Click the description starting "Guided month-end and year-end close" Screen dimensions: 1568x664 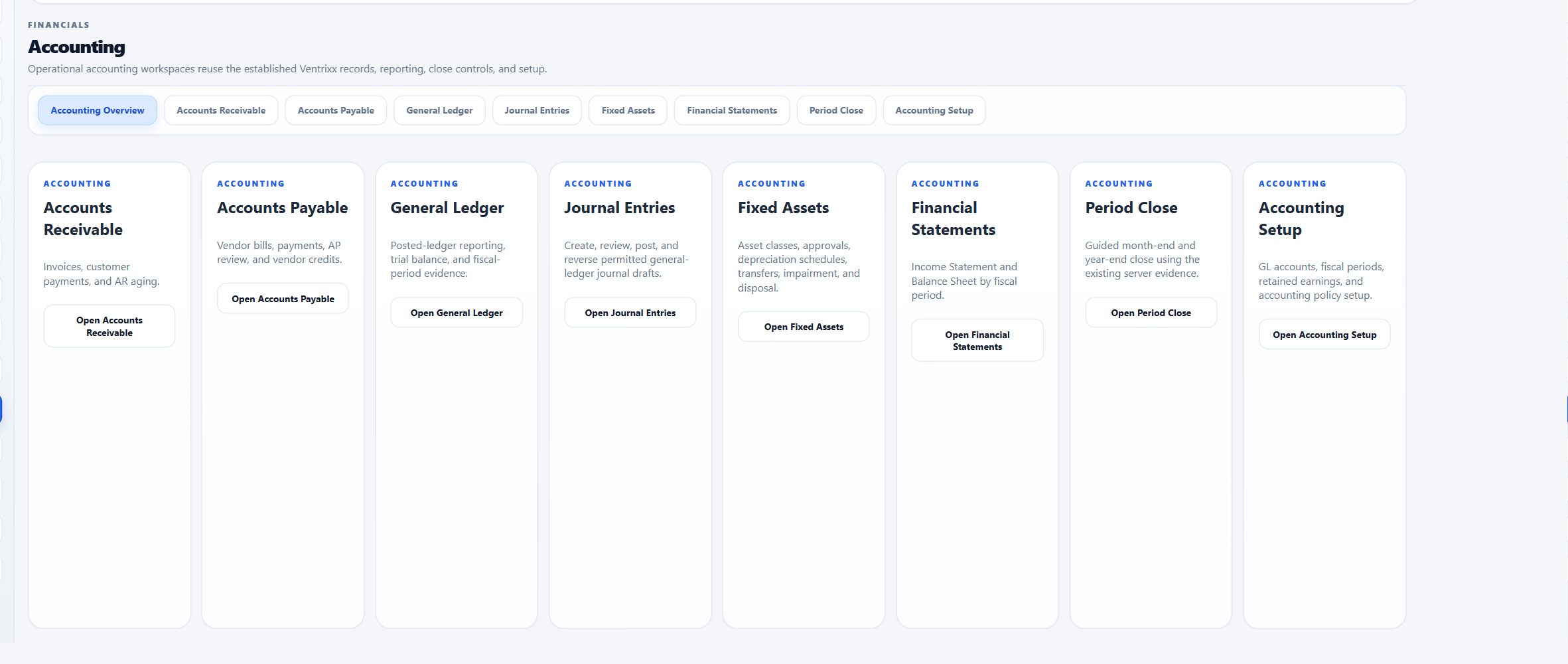click(x=1143, y=260)
